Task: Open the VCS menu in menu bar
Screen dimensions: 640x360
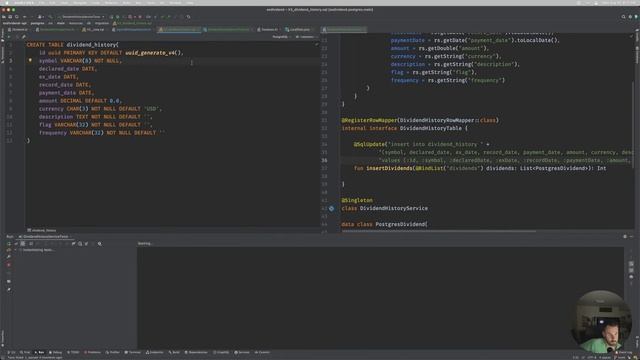Action: click(x=162, y=3)
